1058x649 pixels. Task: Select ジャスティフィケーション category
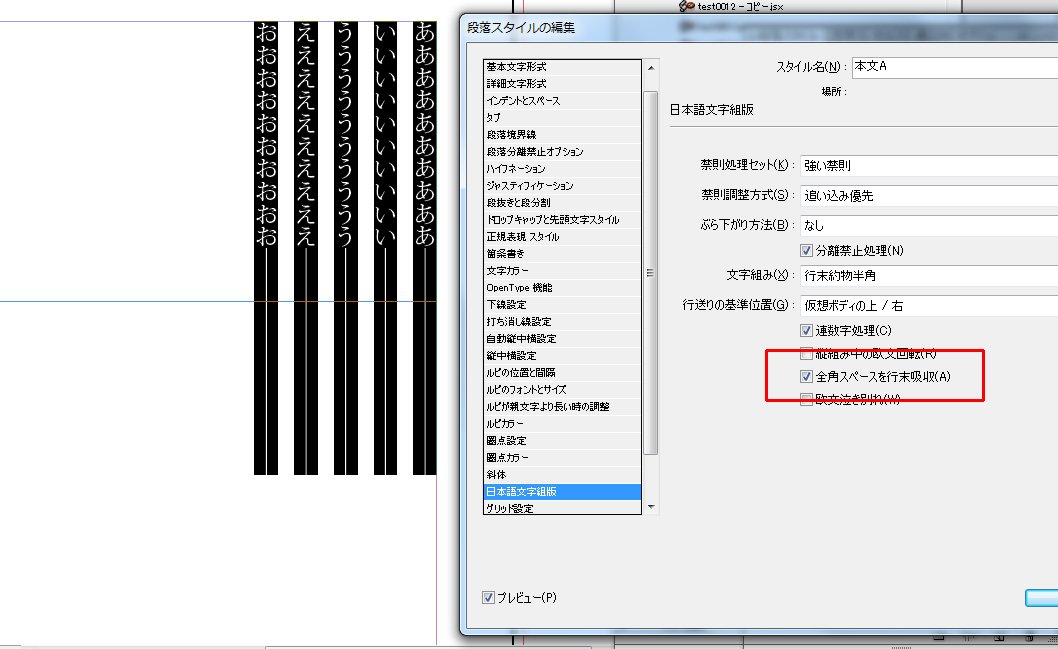562,186
